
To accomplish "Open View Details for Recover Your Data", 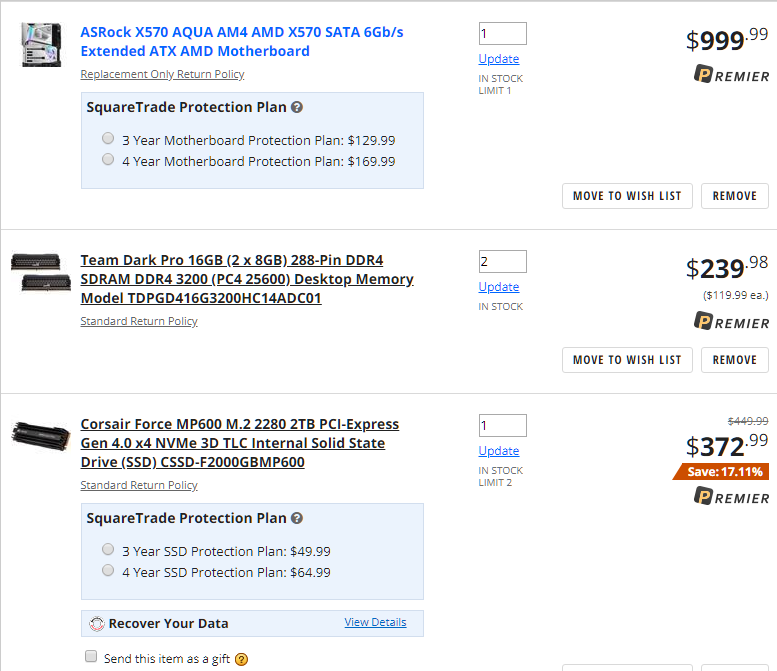I will pos(375,622).
